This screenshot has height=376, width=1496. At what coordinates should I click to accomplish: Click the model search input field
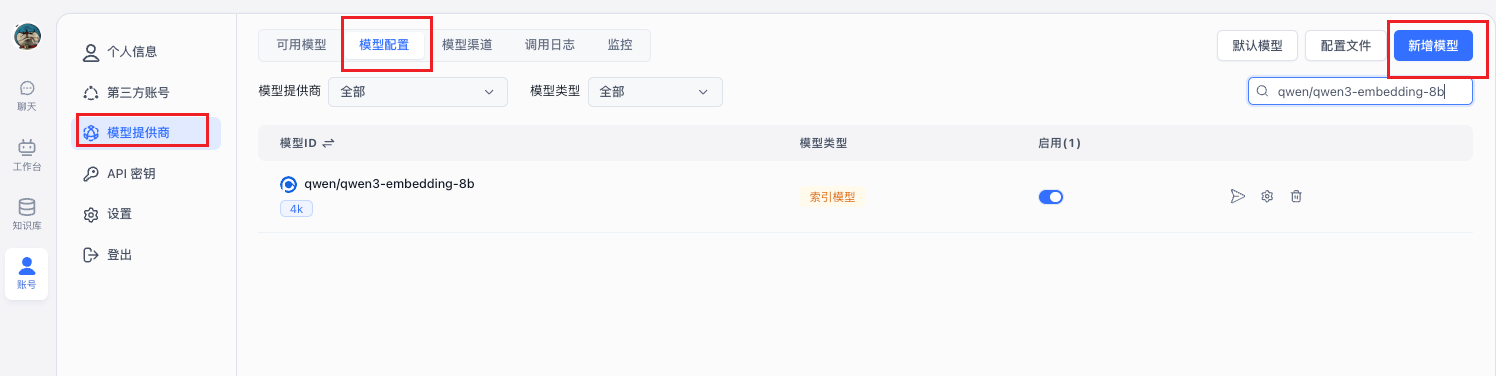pos(1360,91)
